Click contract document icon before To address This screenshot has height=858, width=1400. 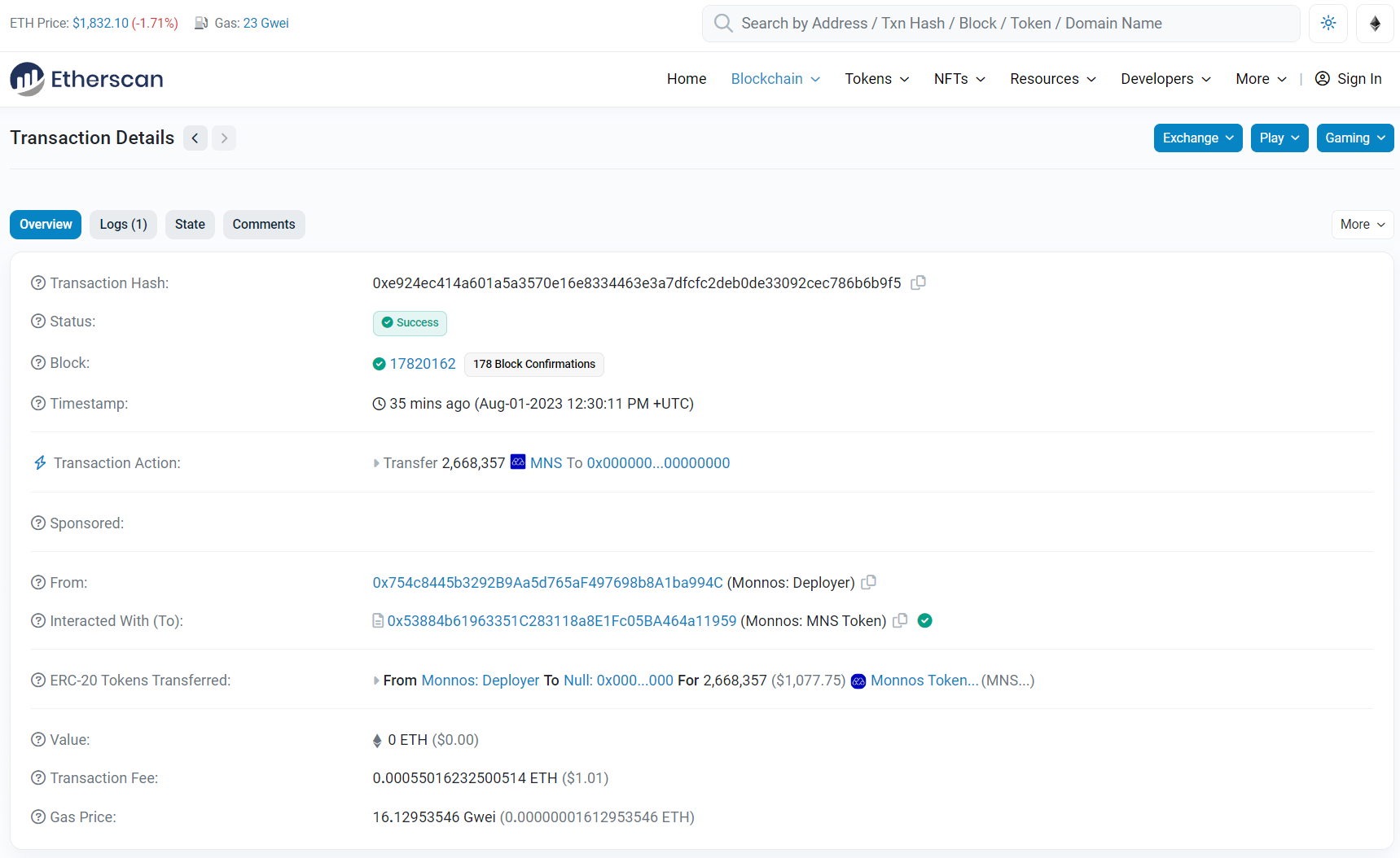click(x=378, y=621)
